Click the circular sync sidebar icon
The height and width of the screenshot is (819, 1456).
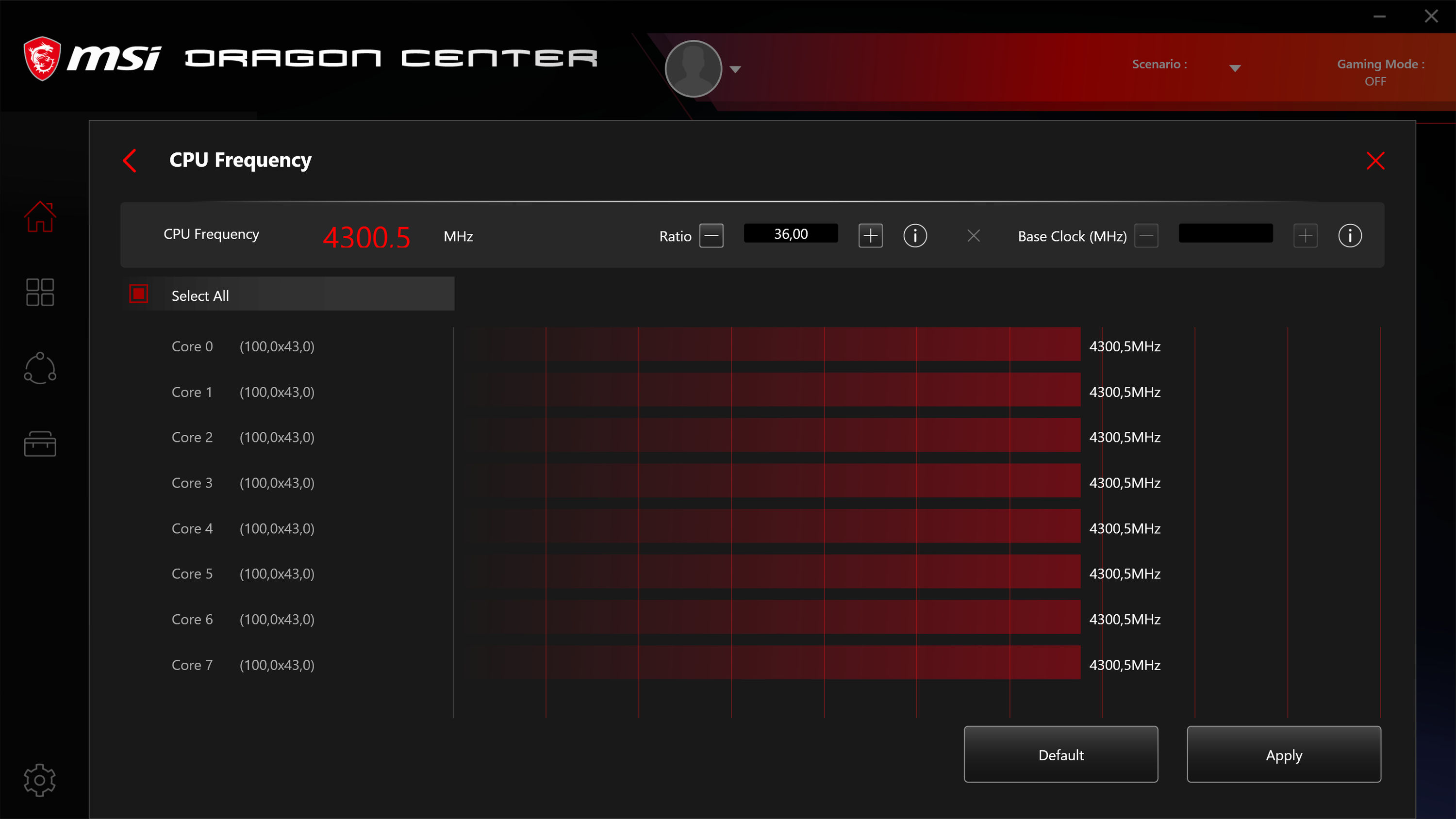coord(40,369)
